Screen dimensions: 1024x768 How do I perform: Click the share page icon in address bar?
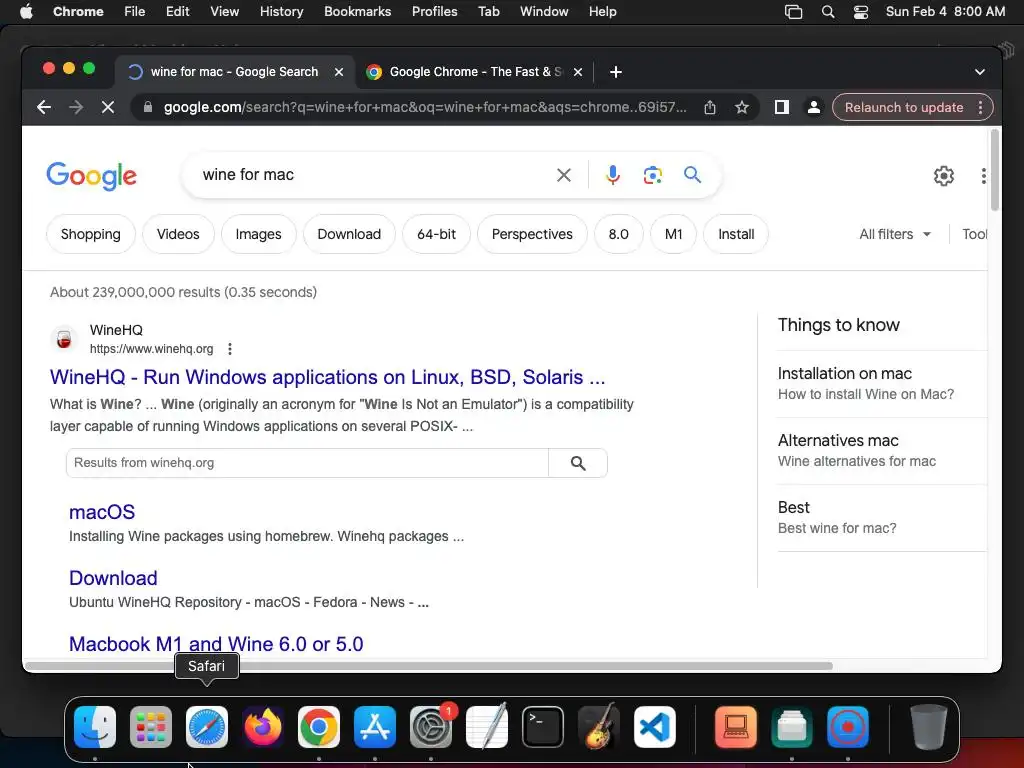[710, 107]
